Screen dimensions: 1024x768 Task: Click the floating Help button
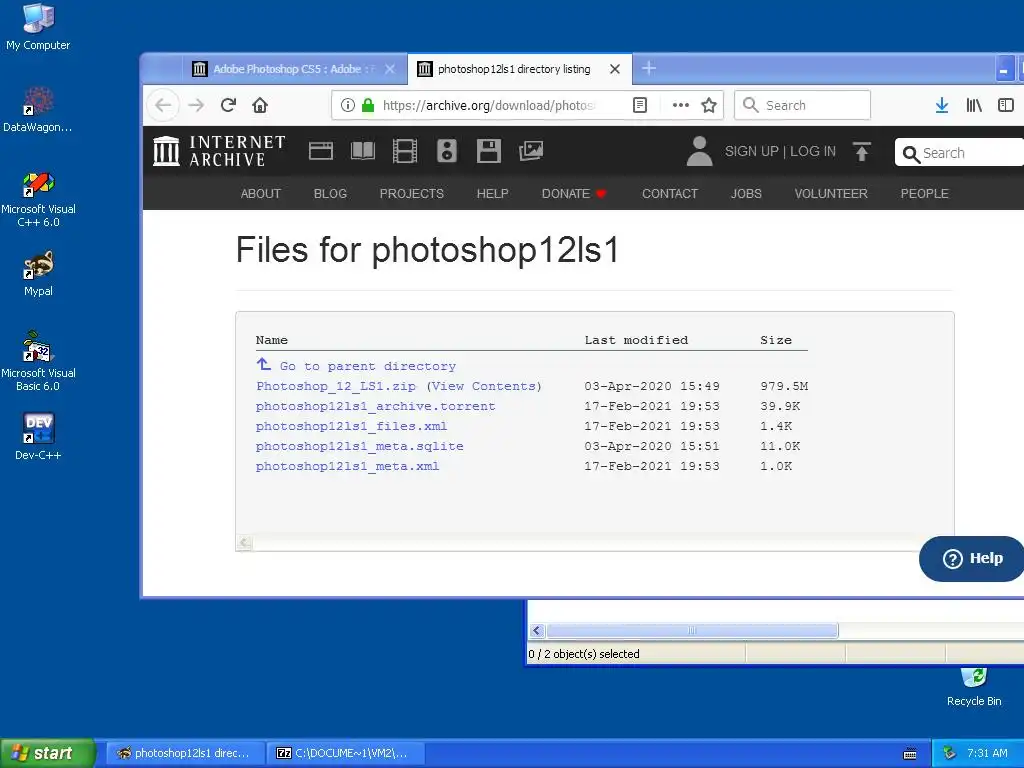[x=972, y=558]
